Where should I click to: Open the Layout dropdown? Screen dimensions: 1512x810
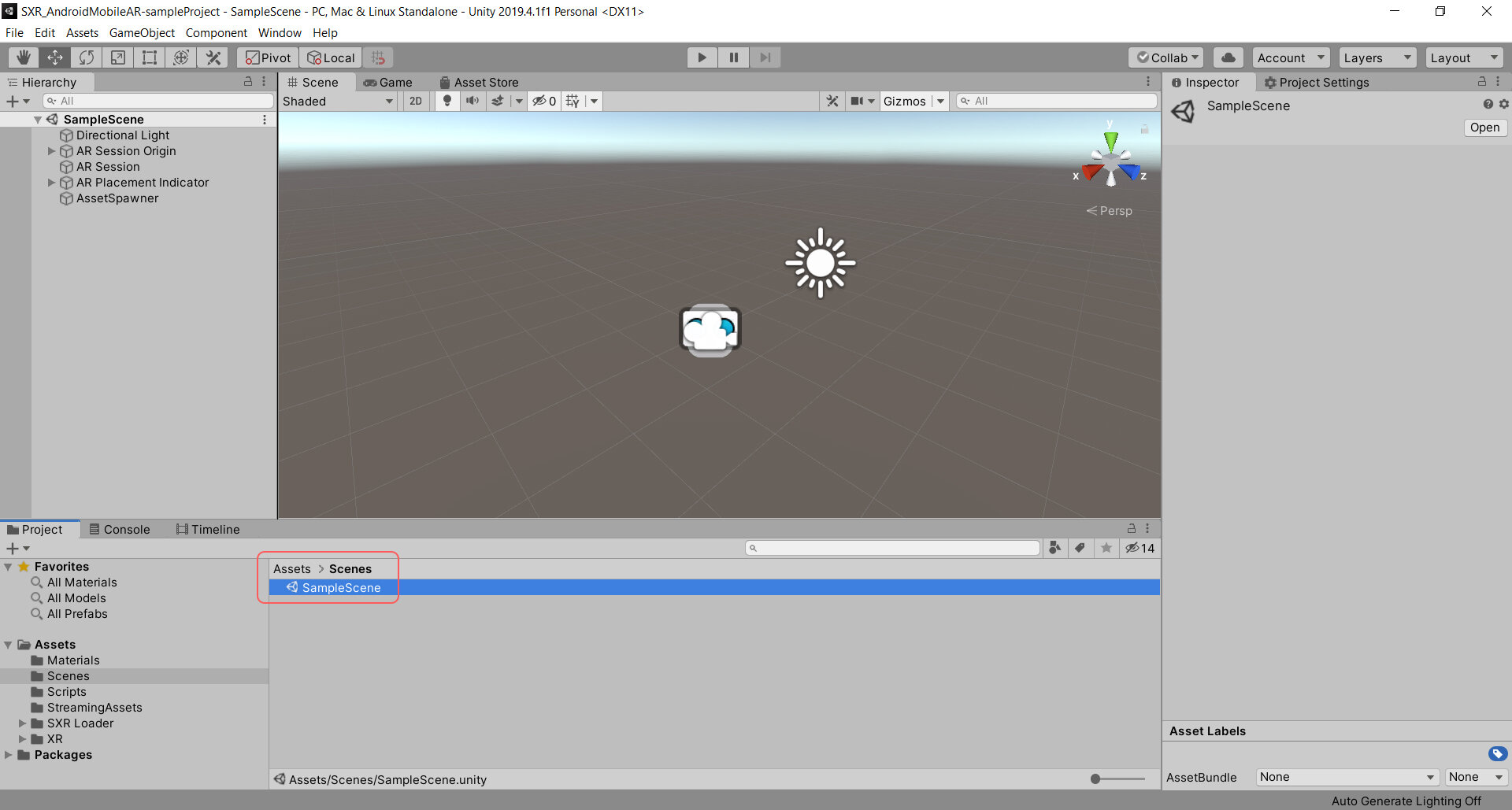[1464, 57]
